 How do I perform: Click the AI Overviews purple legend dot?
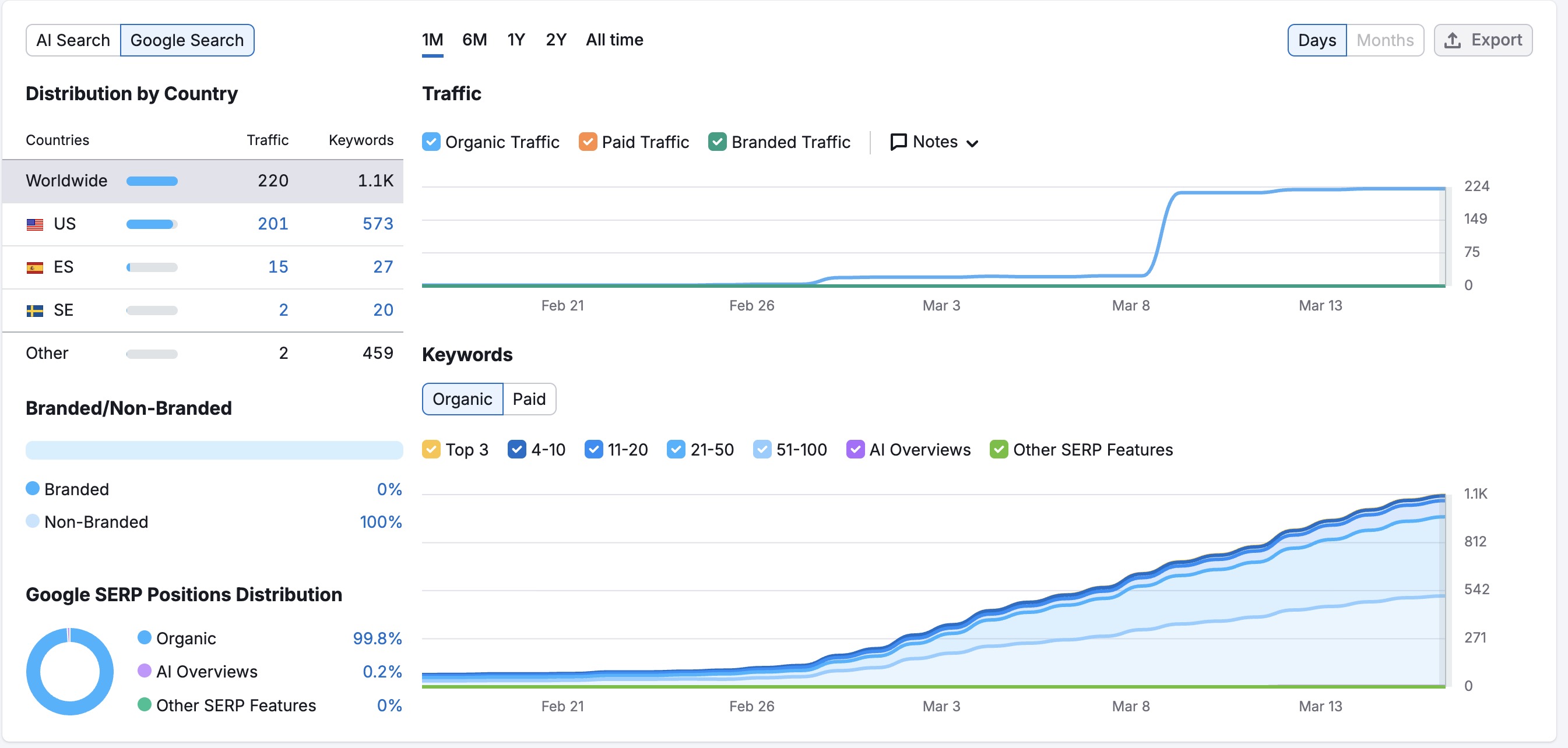[x=144, y=671]
